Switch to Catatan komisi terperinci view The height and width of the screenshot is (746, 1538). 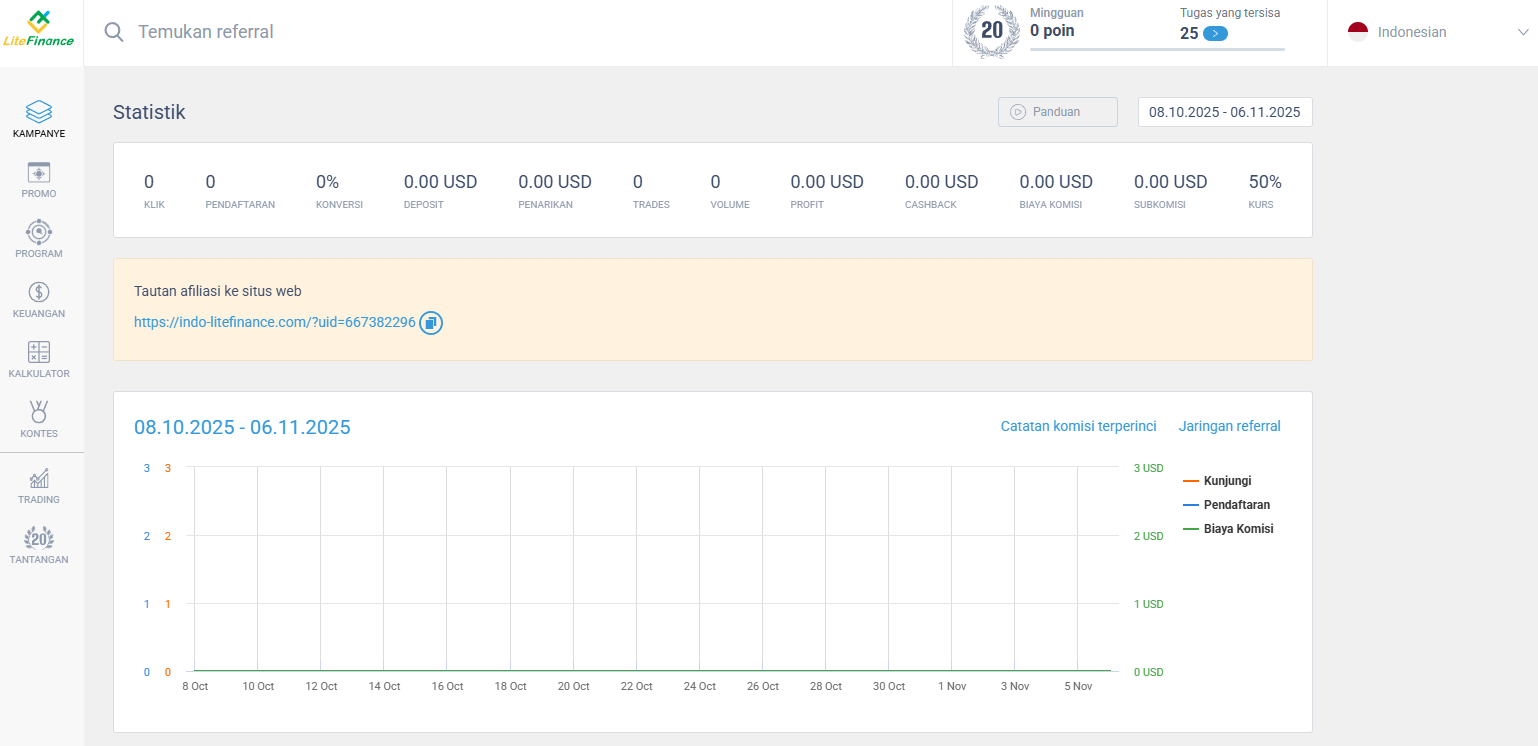click(1079, 426)
